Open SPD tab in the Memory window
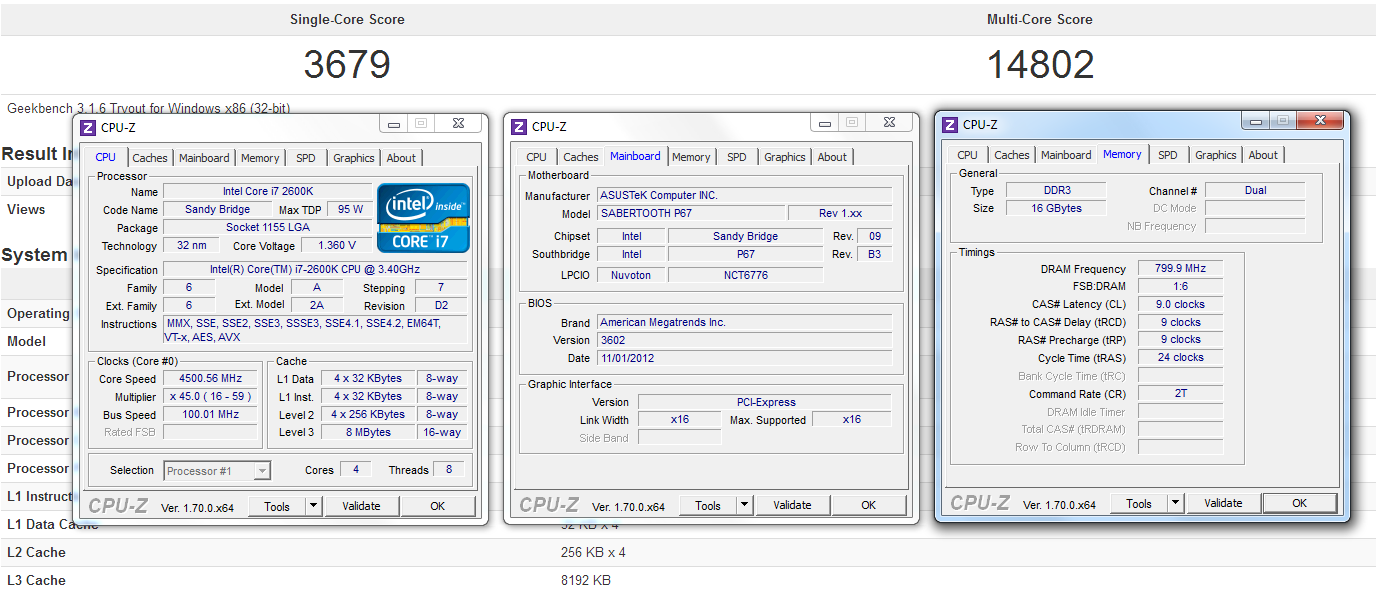This screenshot has height=591, width=1376. click(1168, 155)
